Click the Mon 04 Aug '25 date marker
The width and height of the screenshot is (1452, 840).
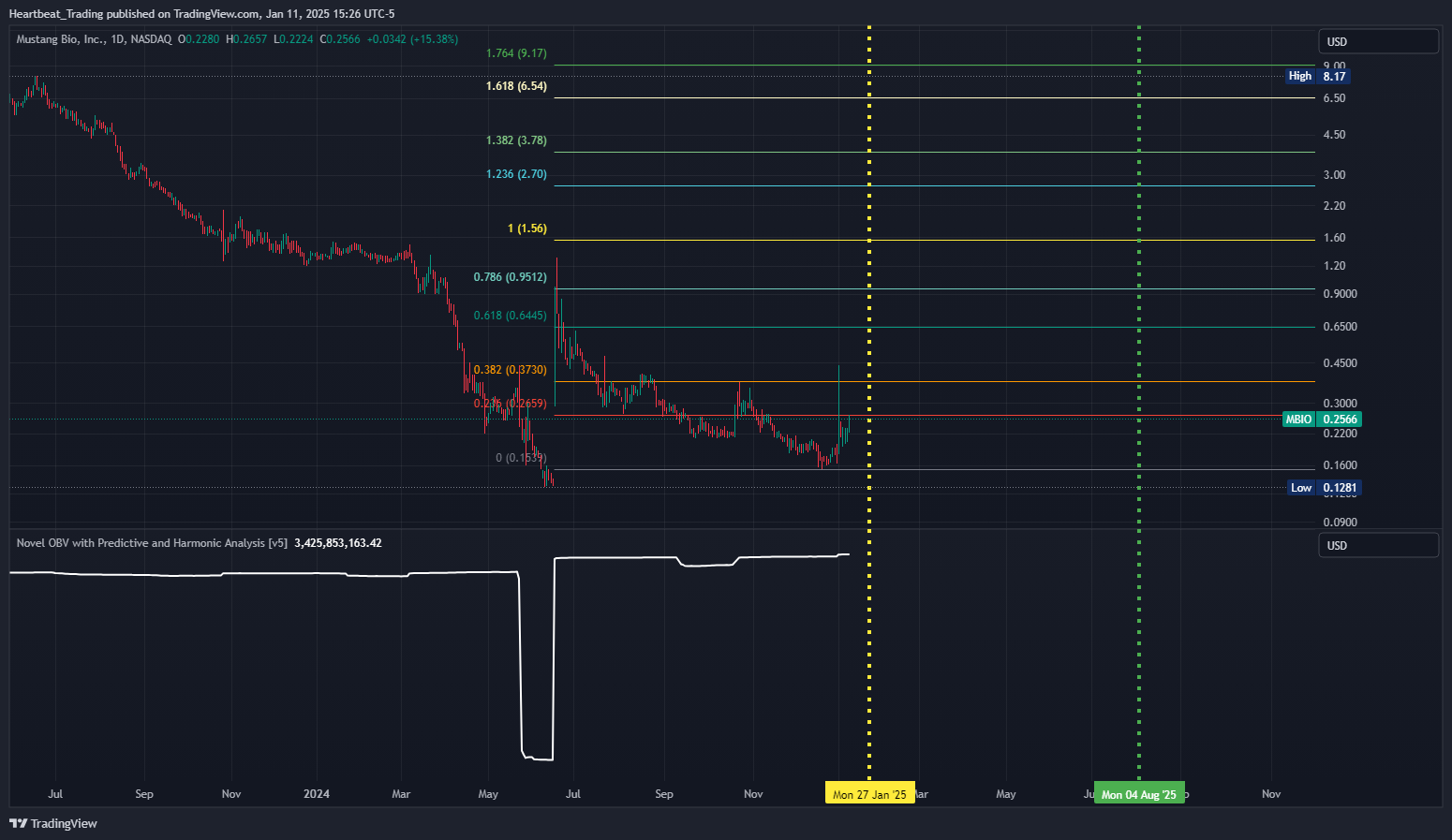click(1139, 794)
